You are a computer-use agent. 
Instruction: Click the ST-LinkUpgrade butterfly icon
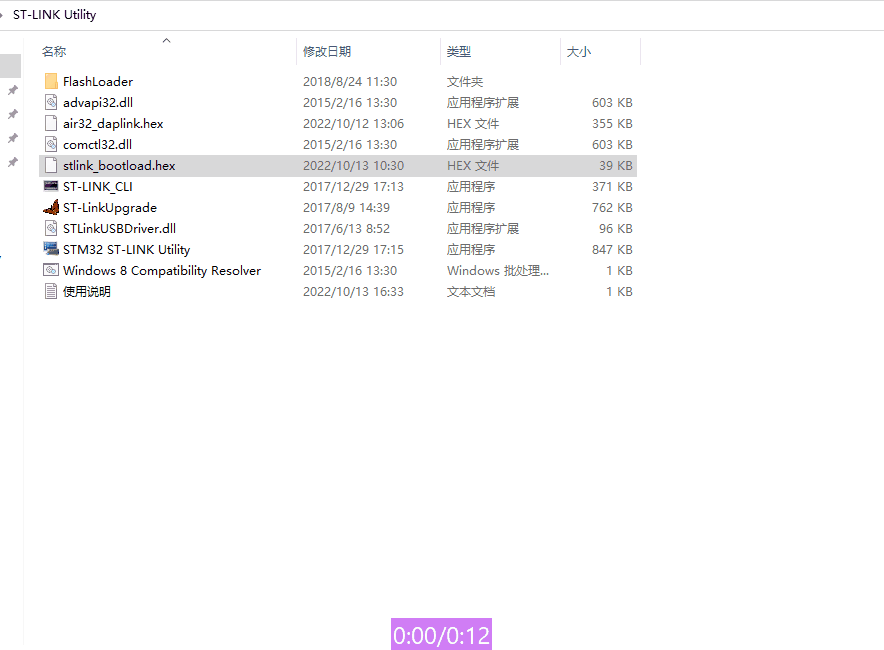(x=51, y=207)
